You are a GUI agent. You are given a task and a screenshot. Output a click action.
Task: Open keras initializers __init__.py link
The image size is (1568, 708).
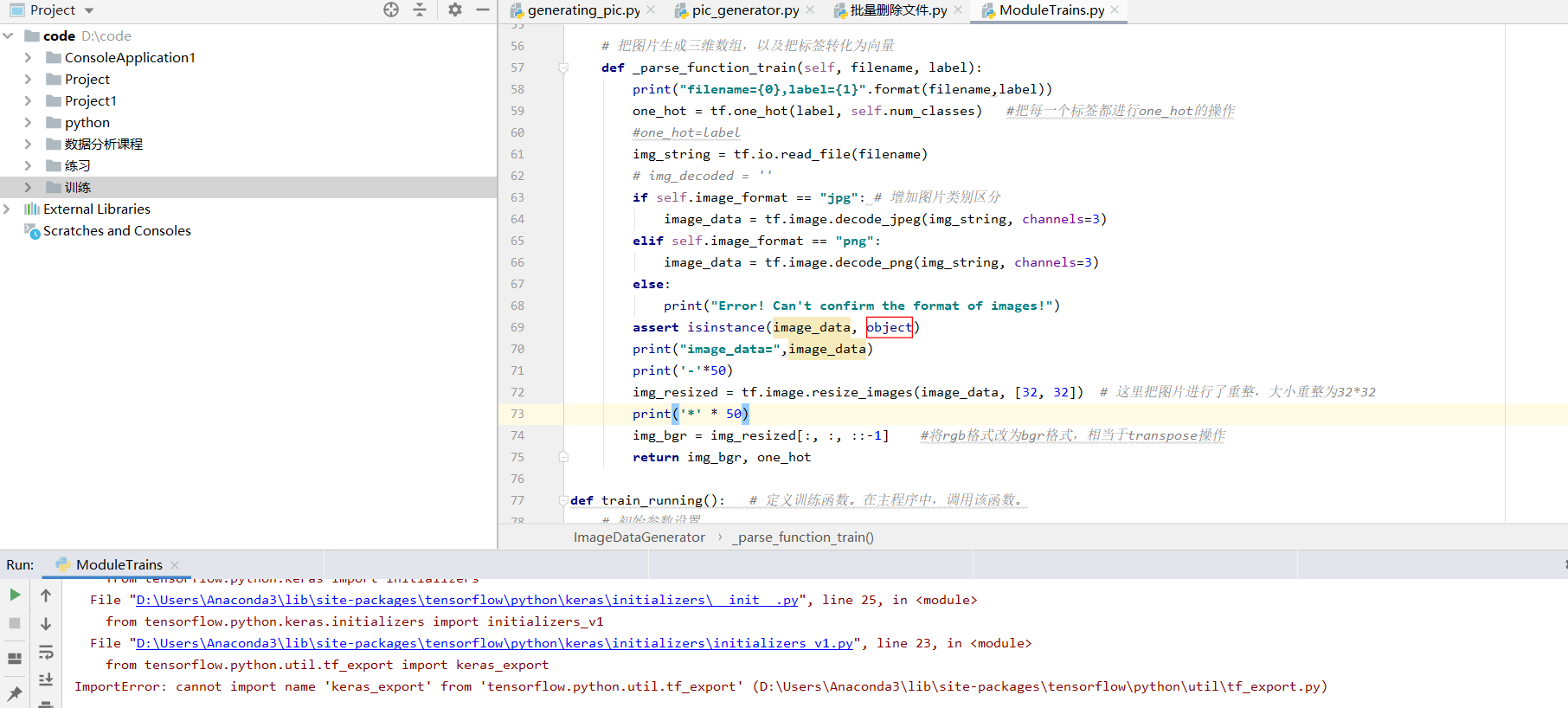[467, 600]
